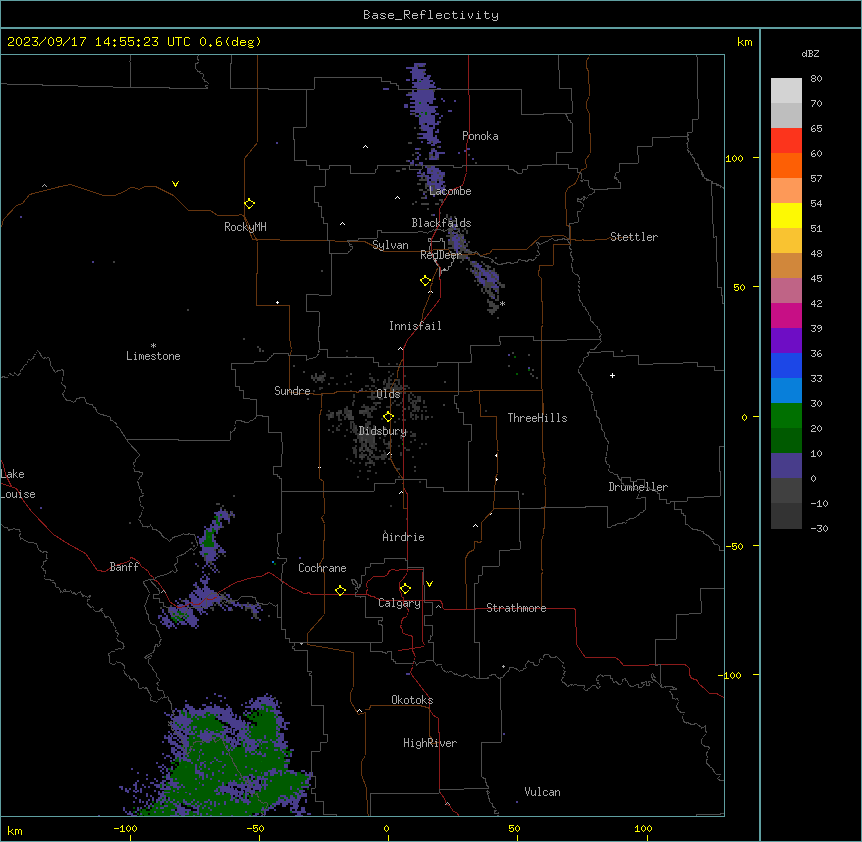Viewport: 862px width, 842px height.
Task: Click the Cochrane town label
Action: pyautogui.click(x=322, y=568)
